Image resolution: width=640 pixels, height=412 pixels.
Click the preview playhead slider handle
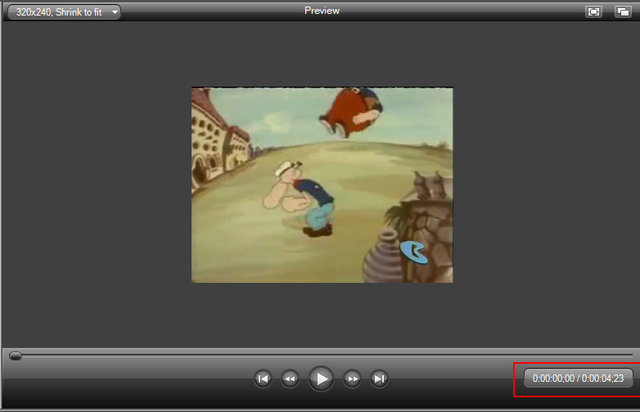click(15, 356)
